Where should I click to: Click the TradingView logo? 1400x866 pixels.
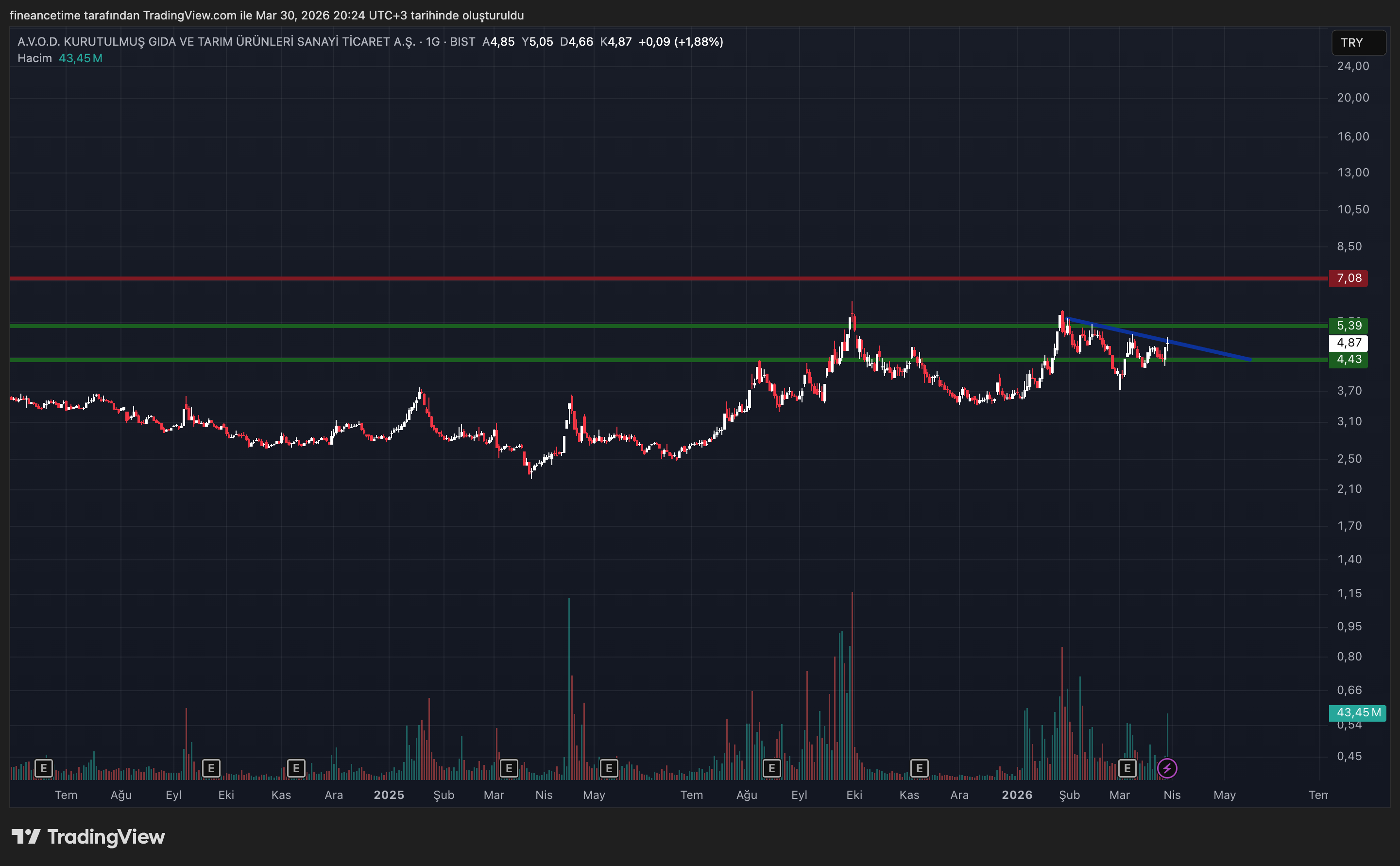click(89, 837)
